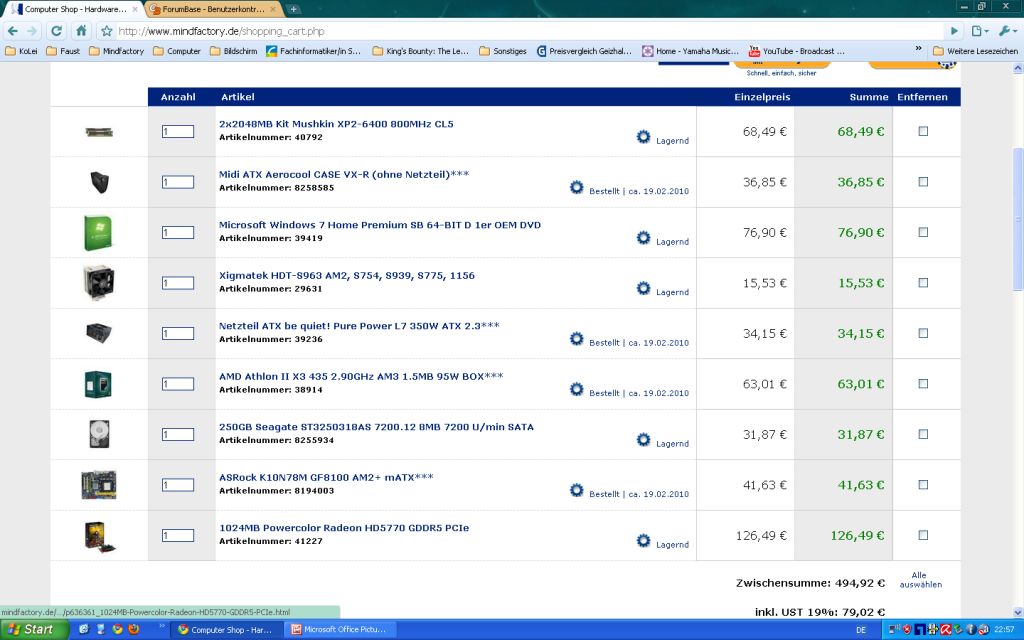Edit the quantity field for Mushkin RAM kit

point(178,131)
